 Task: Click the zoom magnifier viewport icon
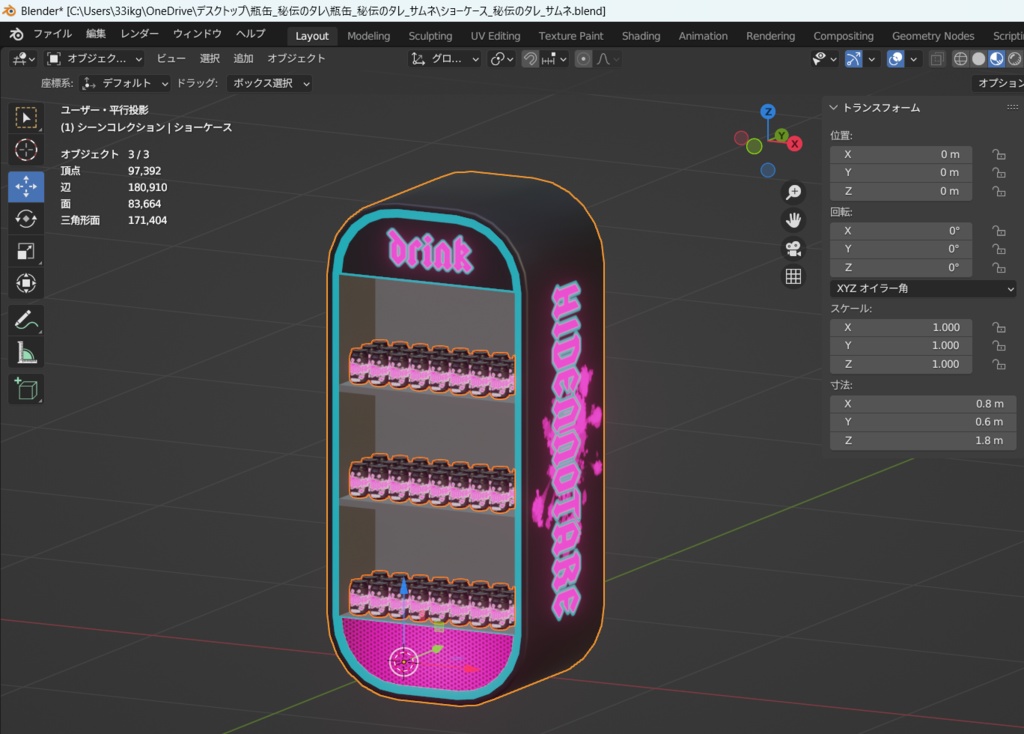[x=793, y=192]
